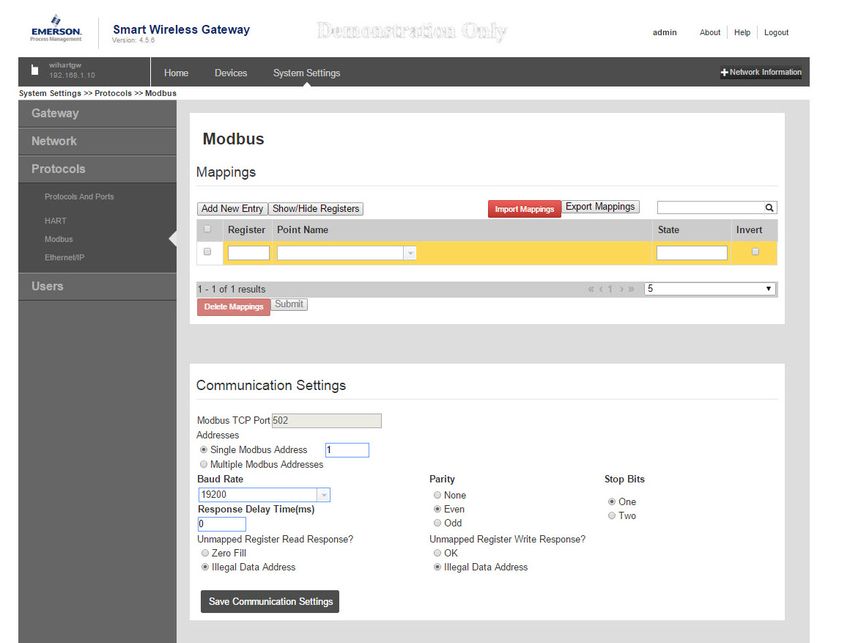The image size is (850, 643).
Task: Click System Settings in the breadcrumb path
Action: click(x=50, y=93)
